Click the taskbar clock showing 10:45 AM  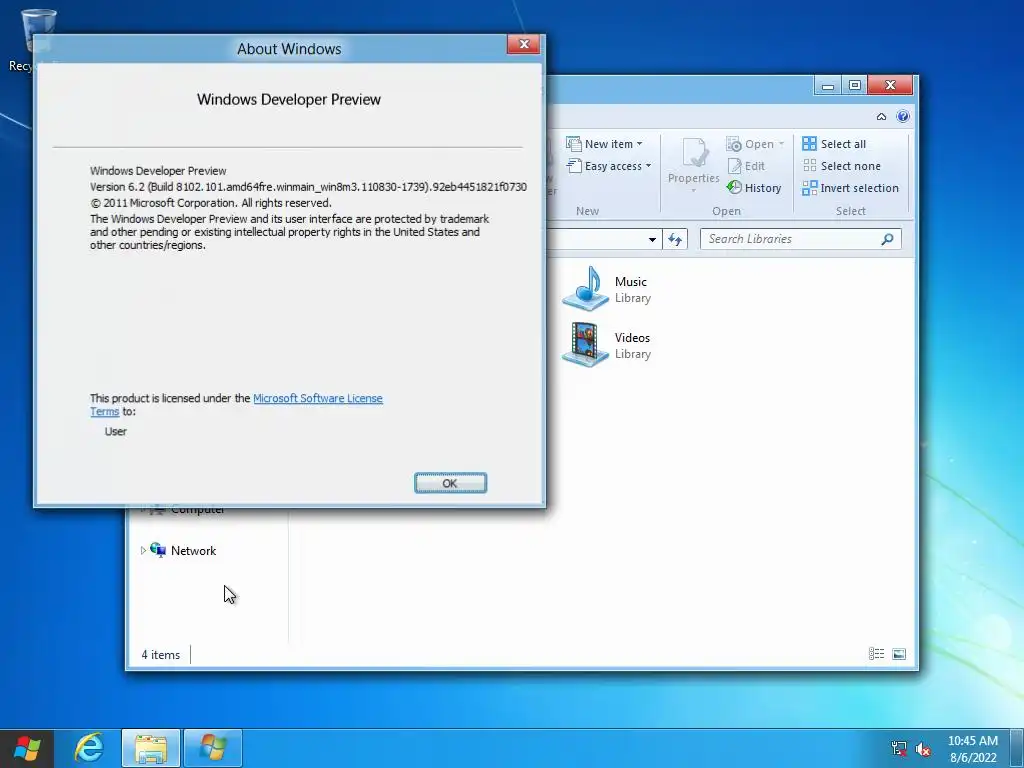(973, 749)
